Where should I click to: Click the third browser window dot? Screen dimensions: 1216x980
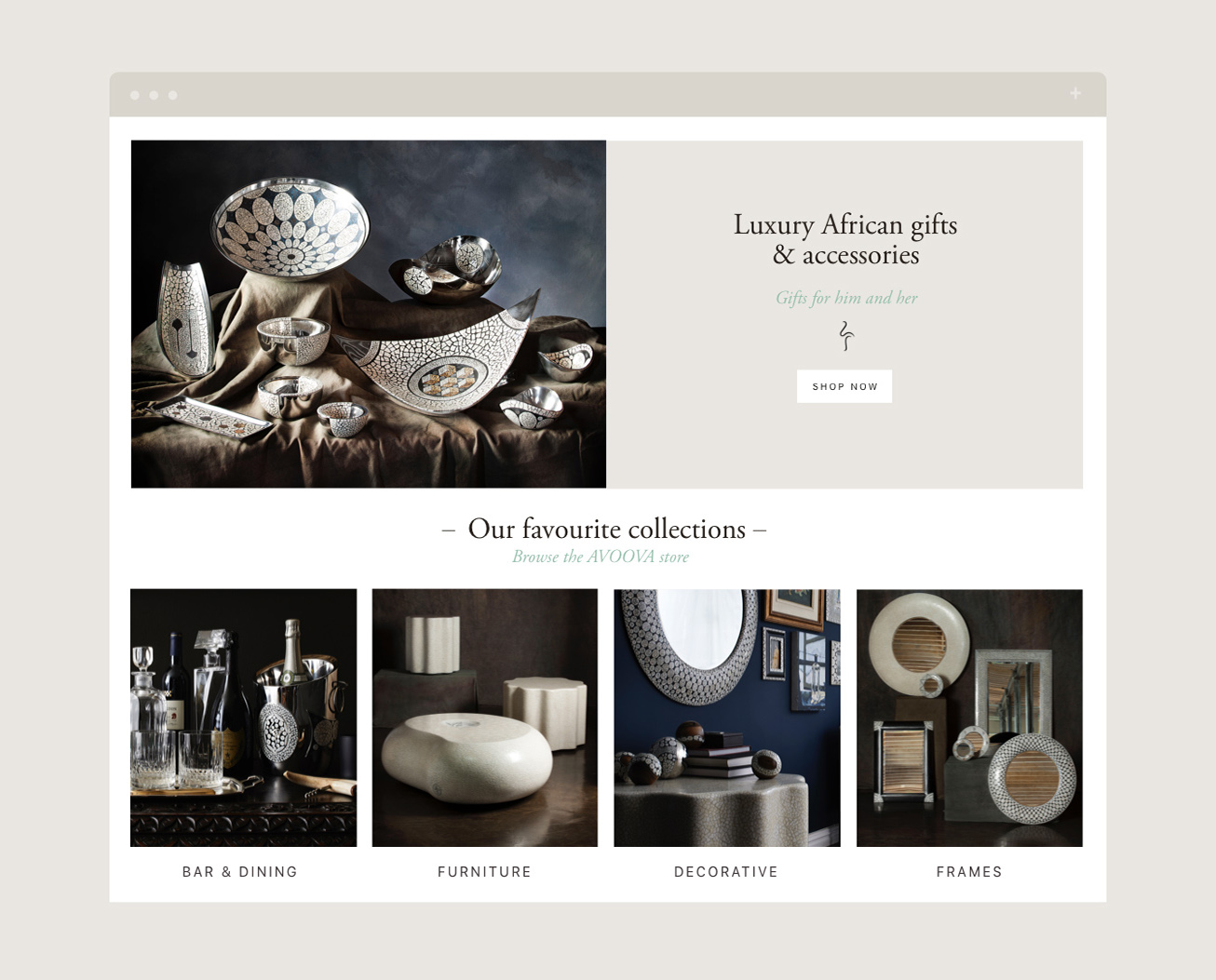(x=172, y=95)
